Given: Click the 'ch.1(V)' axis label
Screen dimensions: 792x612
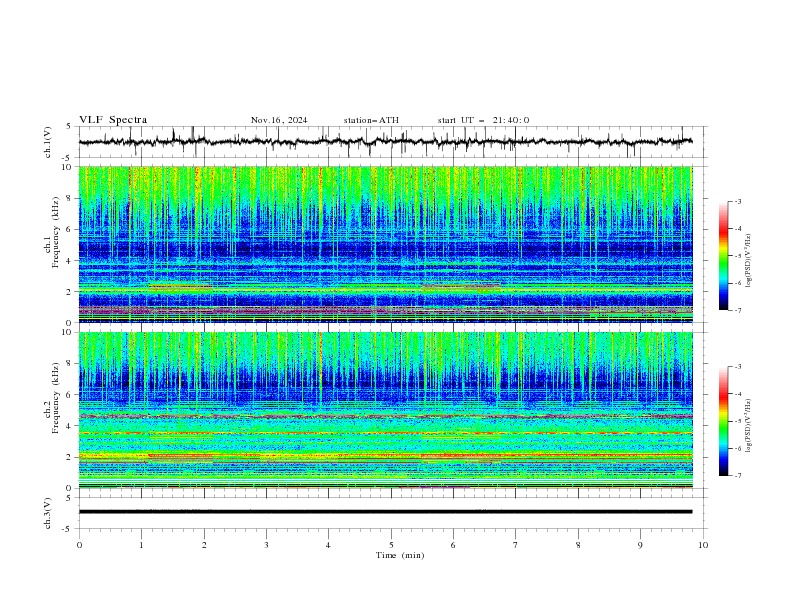Looking at the screenshot, I should coord(48,142).
